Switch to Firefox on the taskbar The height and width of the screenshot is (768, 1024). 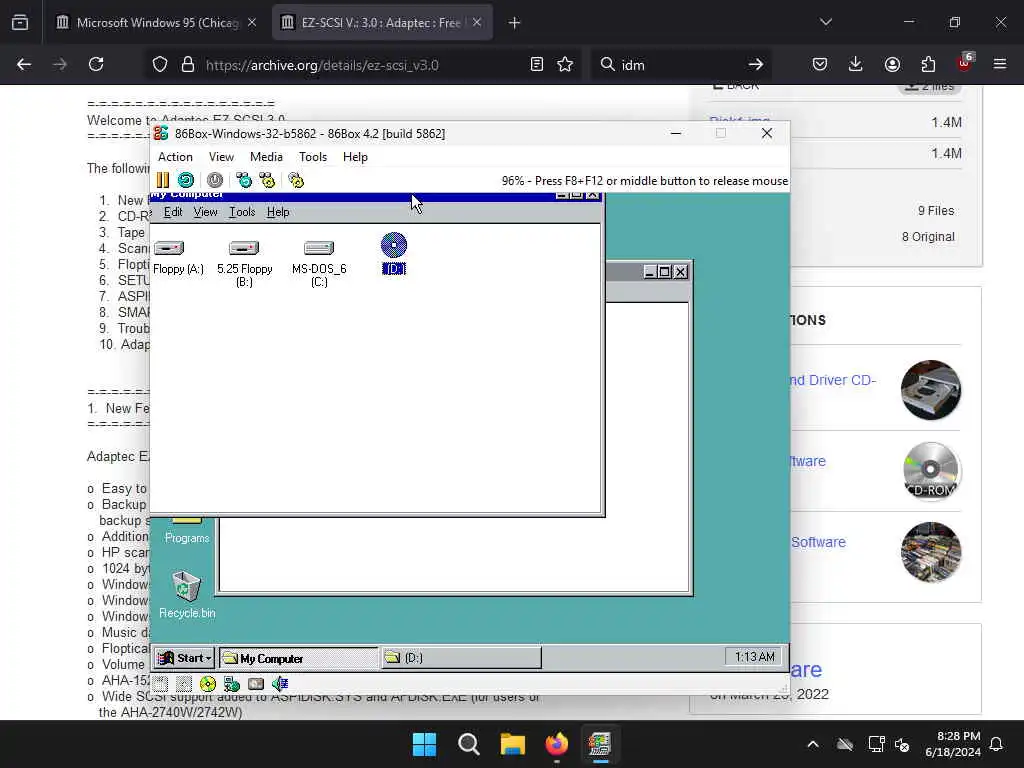tap(557, 744)
